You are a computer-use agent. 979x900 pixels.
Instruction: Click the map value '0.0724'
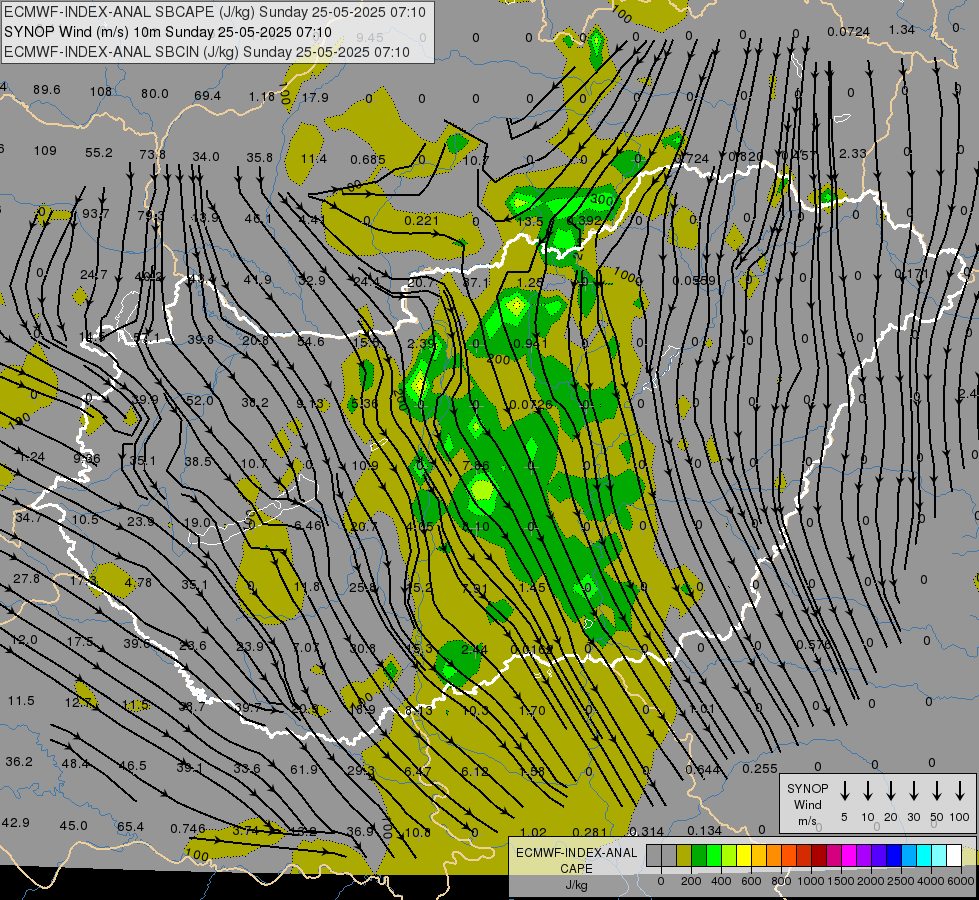pyautogui.click(x=848, y=31)
